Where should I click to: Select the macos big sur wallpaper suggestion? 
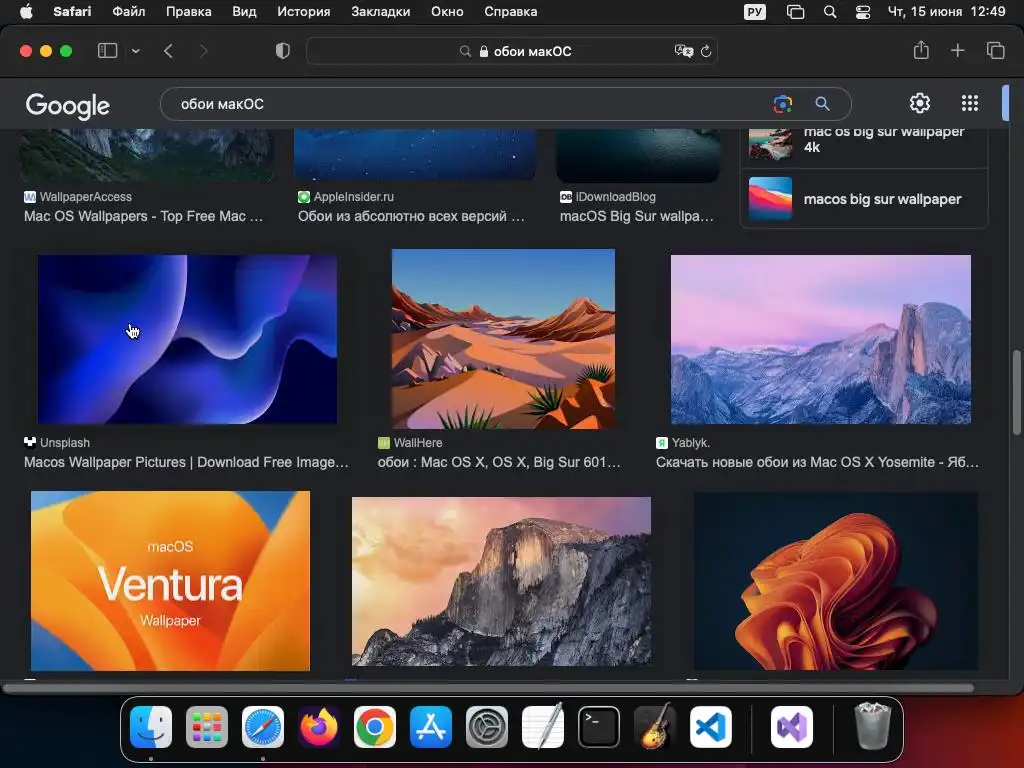(864, 199)
